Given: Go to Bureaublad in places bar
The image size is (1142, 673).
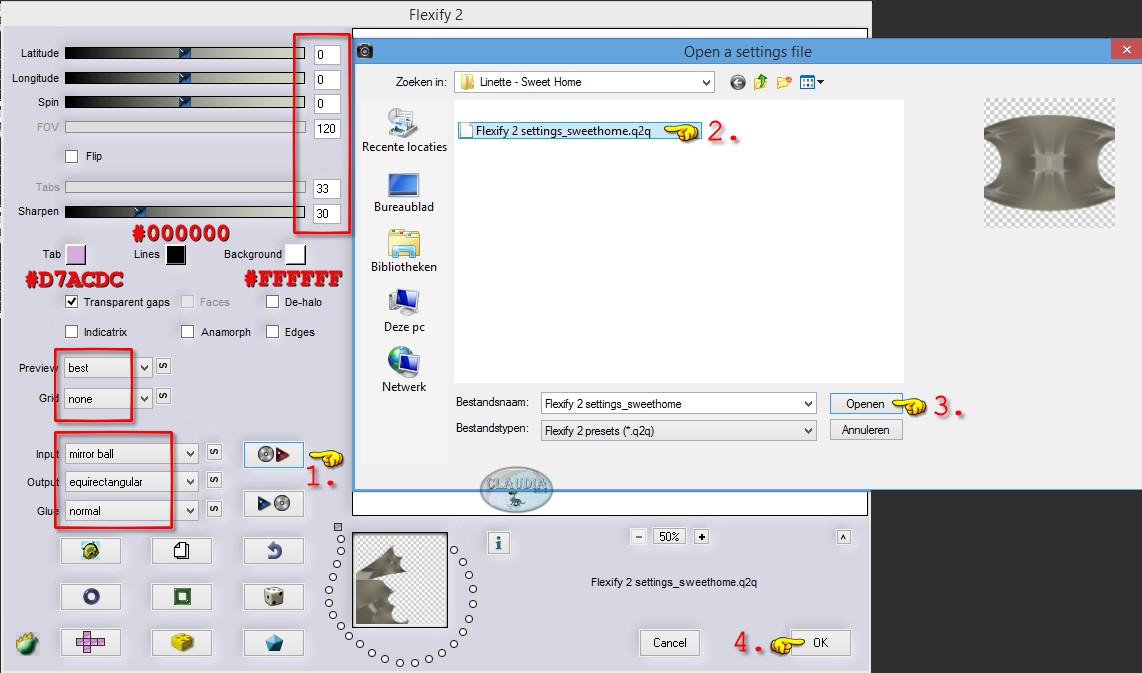Looking at the screenshot, I should 404,192.
